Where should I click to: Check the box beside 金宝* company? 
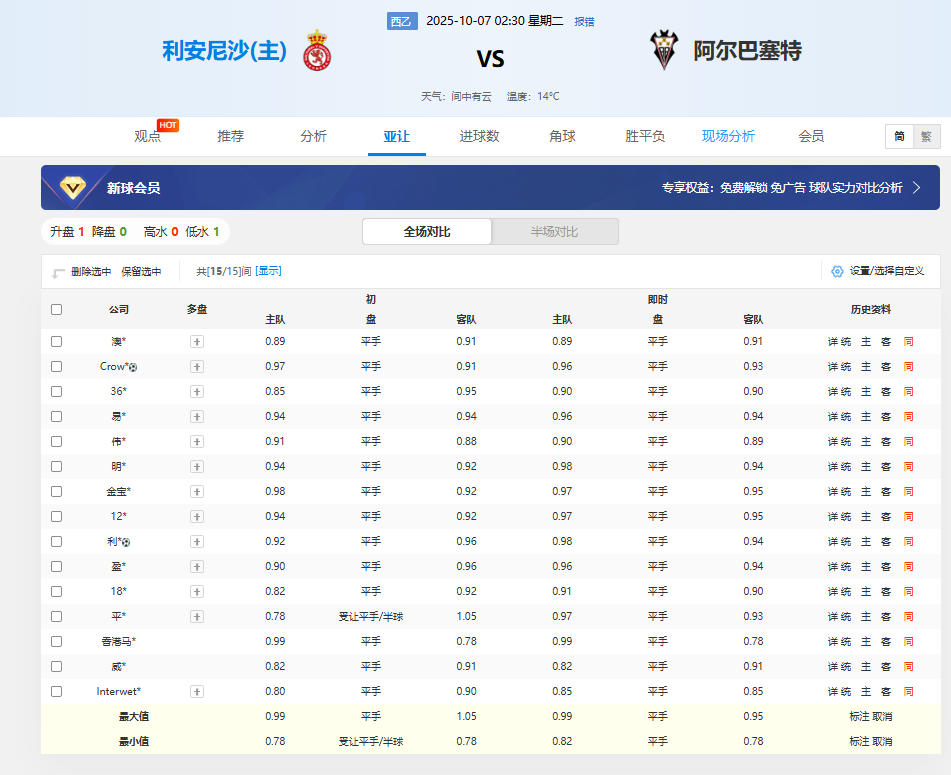(x=57, y=491)
